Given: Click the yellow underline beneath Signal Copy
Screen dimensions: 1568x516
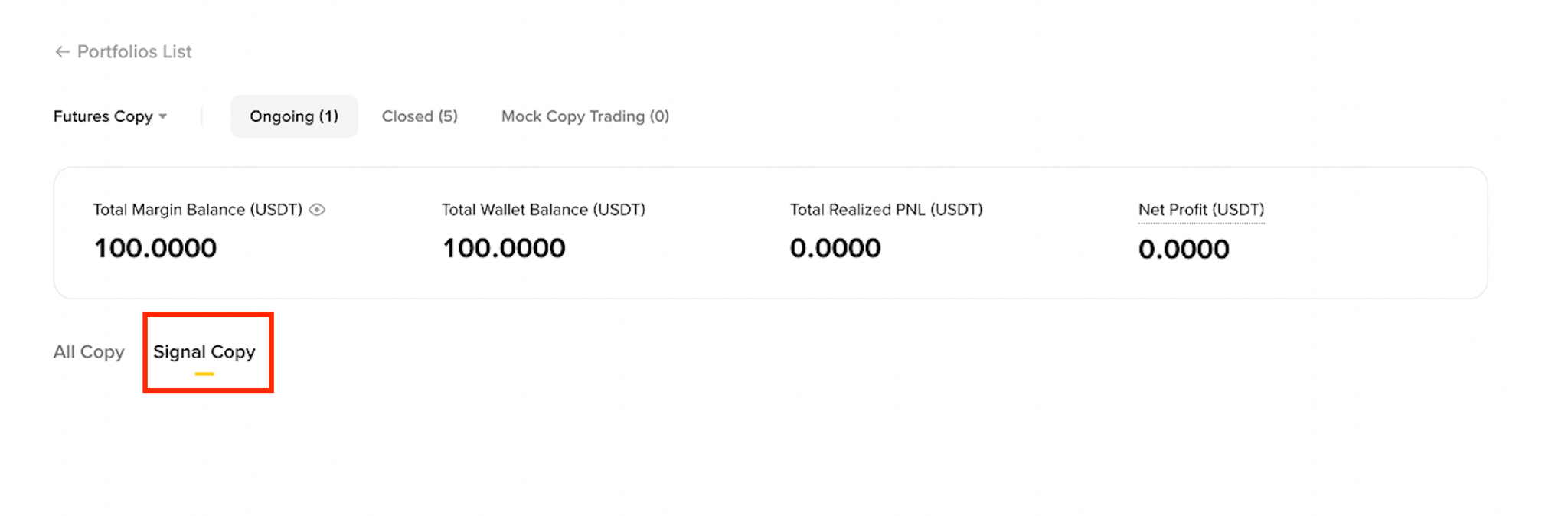Looking at the screenshot, I should pyautogui.click(x=204, y=374).
